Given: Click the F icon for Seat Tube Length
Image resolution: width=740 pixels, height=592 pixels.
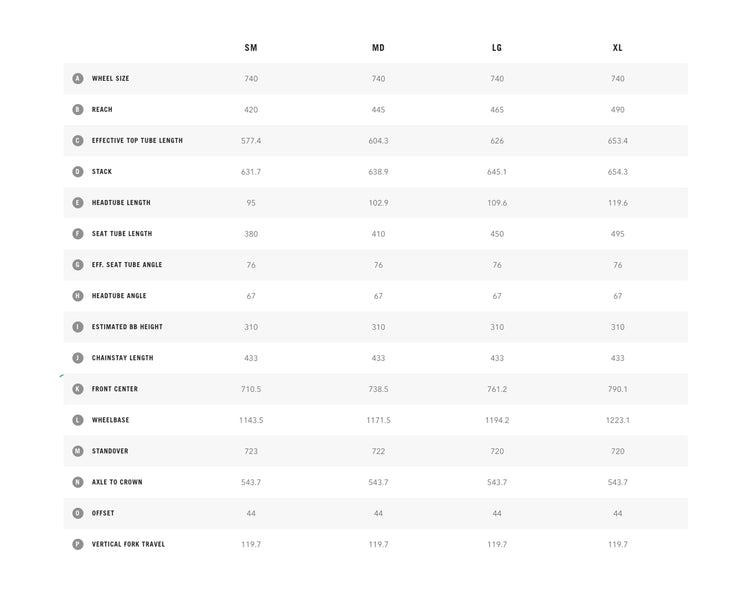Looking at the screenshot, I should (x=78, y=234).
